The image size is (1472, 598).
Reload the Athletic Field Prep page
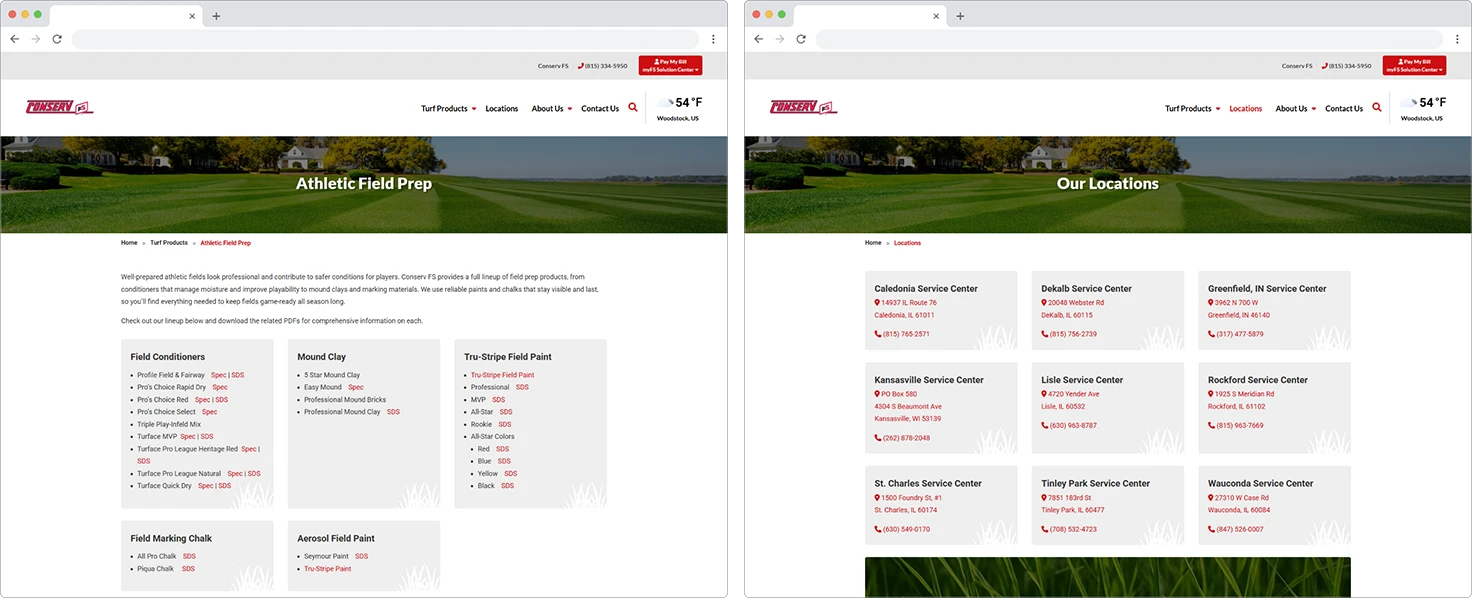(x=57, y=38)
